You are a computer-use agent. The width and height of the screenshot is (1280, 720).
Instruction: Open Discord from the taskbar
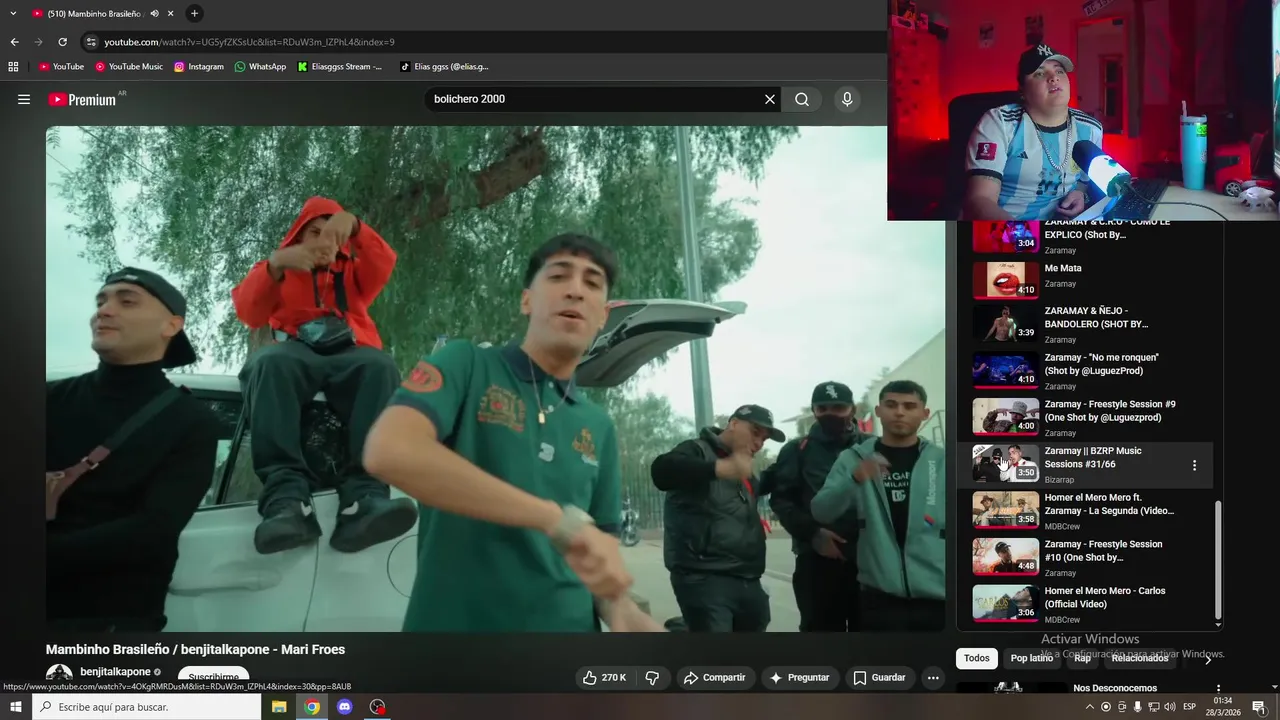pyautogui.click(x=345, y=707)
